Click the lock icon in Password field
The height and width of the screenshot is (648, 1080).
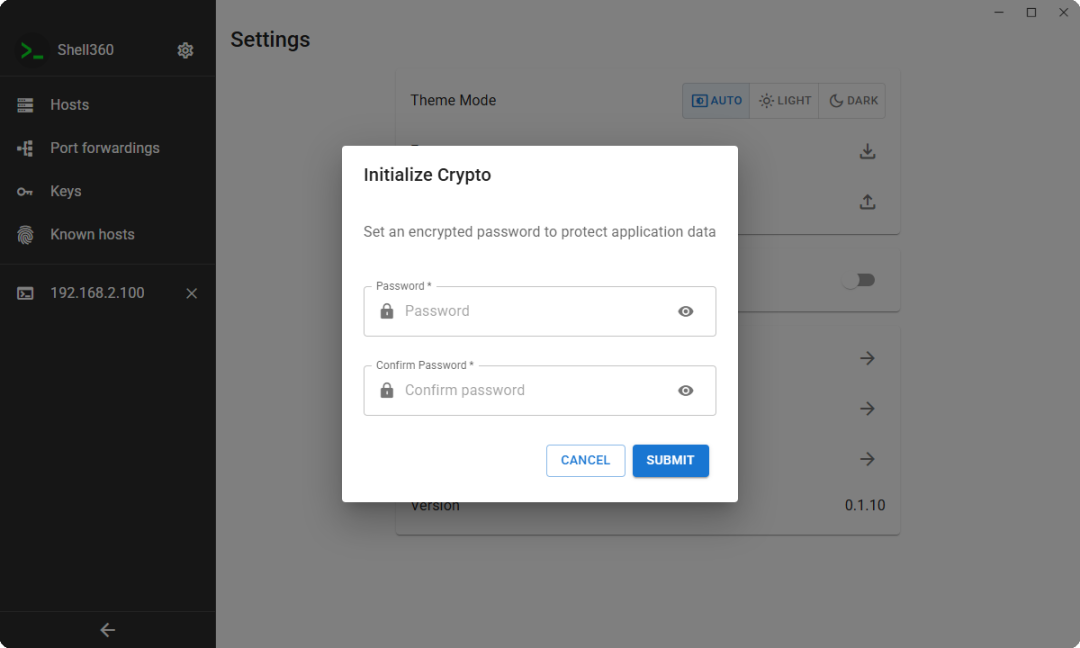pyautogui.click(x=387, y=311)
